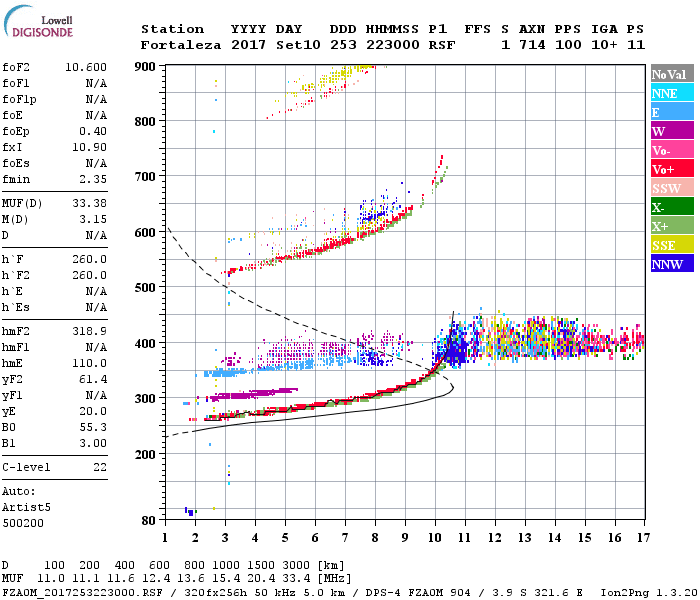Click the 10 MHz frequency axis label
Viewport: 700px width, 600px height.
pos(435,538)
